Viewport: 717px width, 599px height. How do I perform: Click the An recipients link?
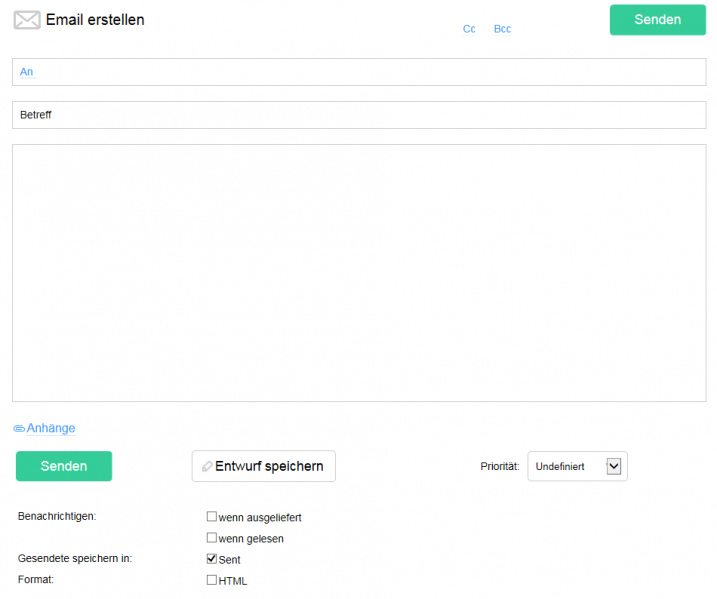pyautogui.click(x=27, y=72)
